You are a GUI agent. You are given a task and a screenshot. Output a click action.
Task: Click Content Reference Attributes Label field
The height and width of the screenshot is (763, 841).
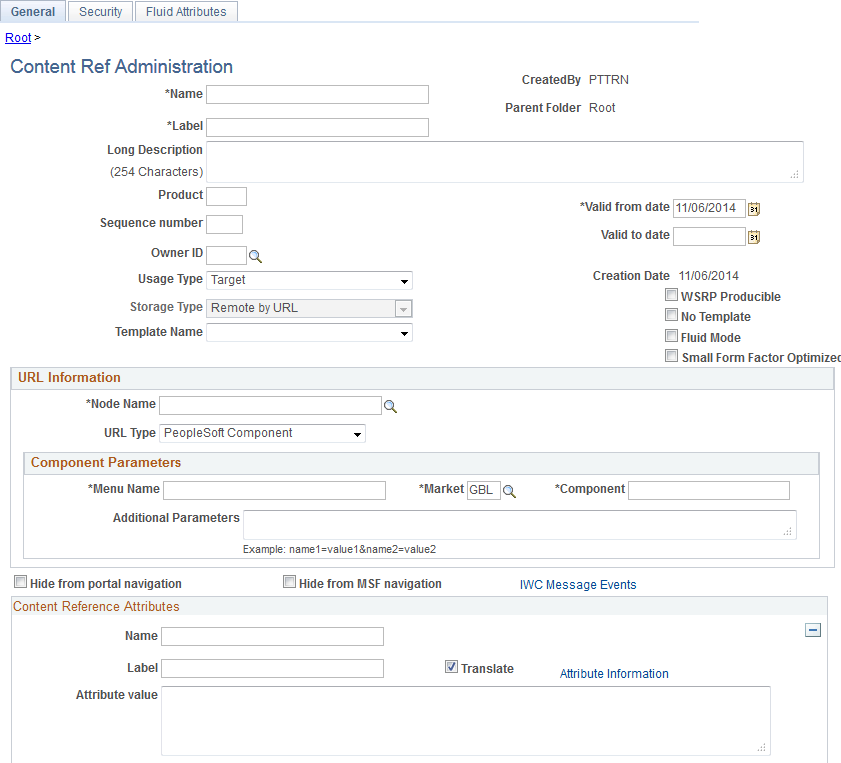click(x=272, y=668)
